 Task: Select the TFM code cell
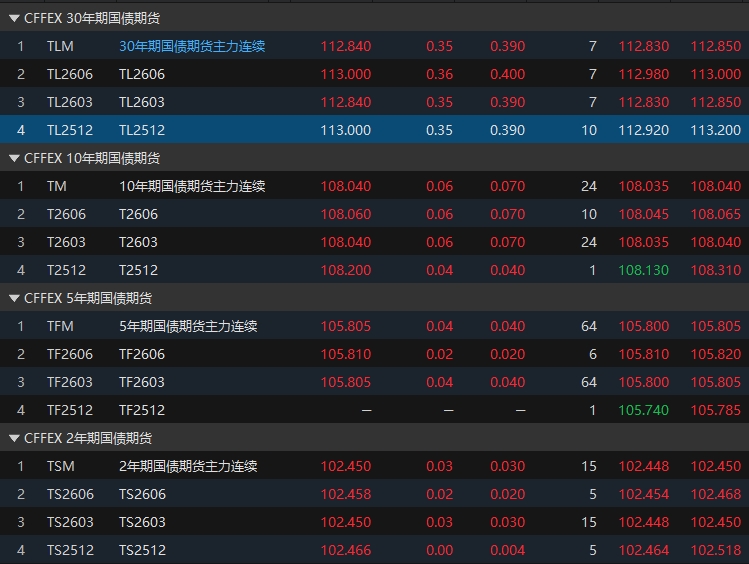60,326
